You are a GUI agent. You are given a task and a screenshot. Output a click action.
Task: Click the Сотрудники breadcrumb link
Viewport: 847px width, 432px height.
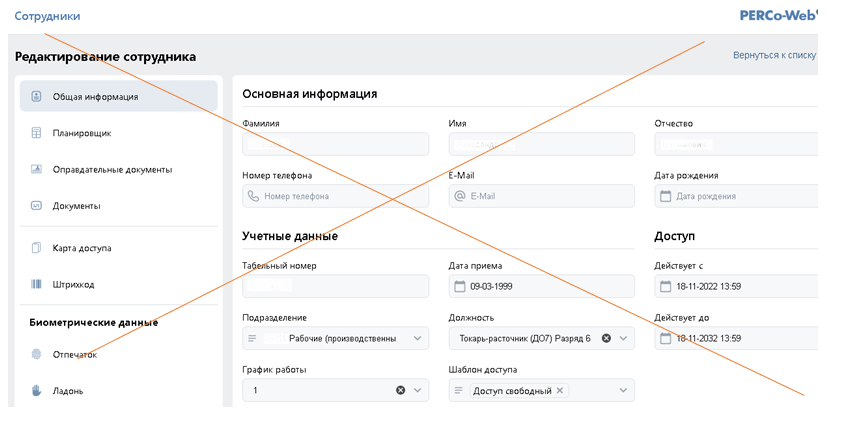pyautogui.click(x=47, y=16)
